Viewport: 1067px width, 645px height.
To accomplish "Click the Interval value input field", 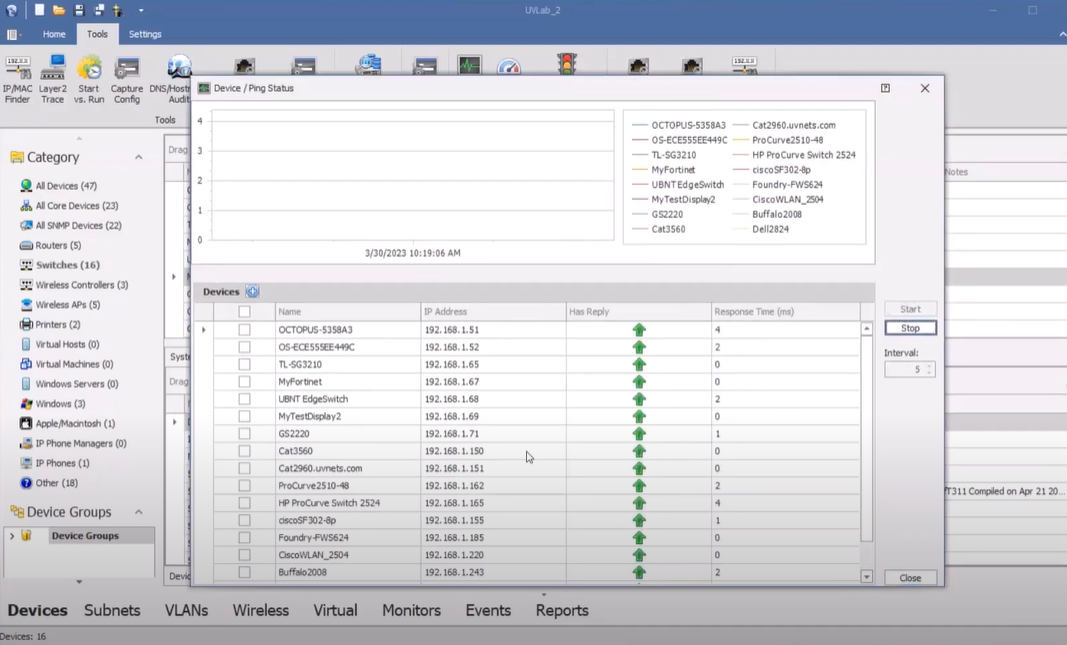I will click(904, 369).
